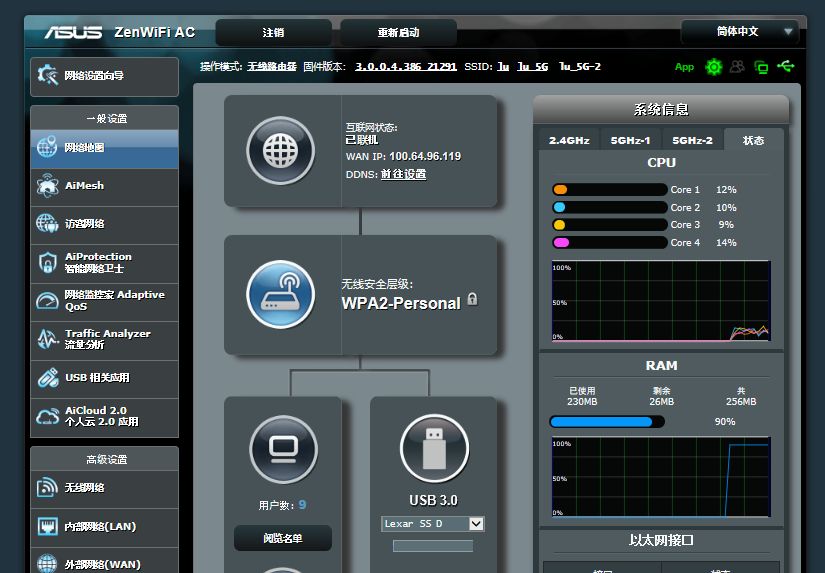The image size is (825, 573).
Task: Open the network setup wizard icon
Action: 47,75
